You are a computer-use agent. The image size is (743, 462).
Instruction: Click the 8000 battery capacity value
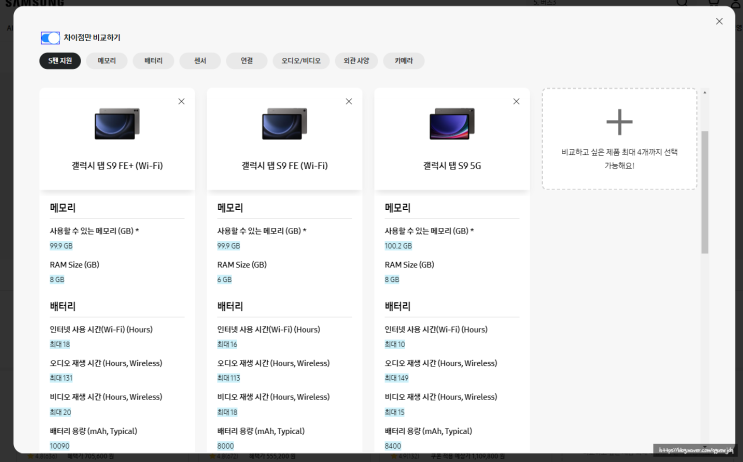pos(226,446)
